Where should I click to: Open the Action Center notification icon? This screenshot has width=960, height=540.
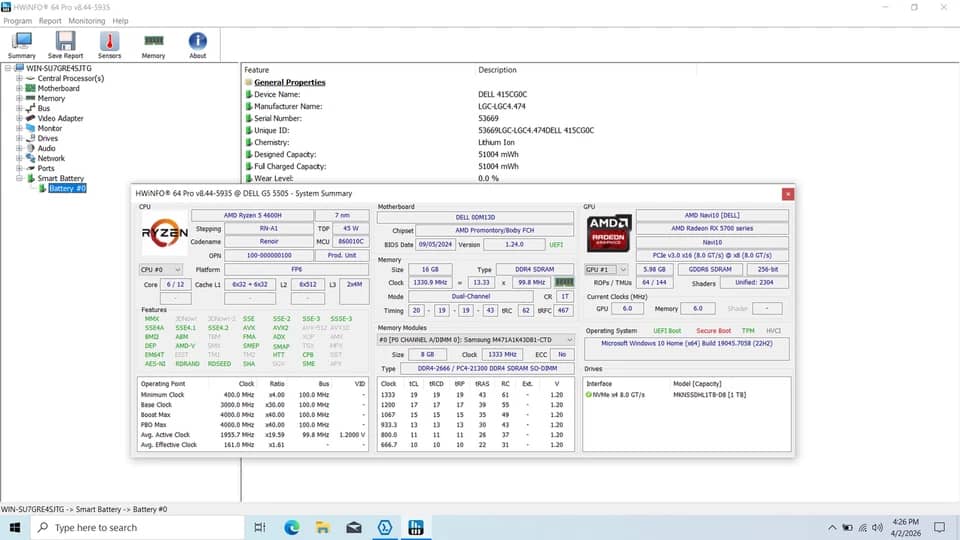940,527
